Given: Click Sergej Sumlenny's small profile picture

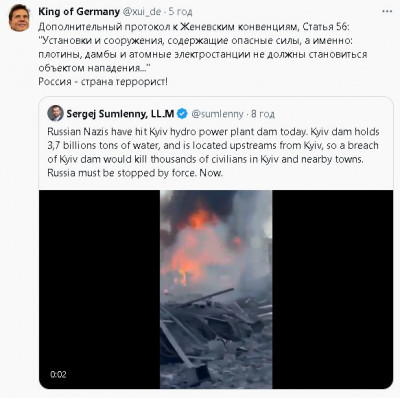Looking at the screenshot, I should click(55, 113).
